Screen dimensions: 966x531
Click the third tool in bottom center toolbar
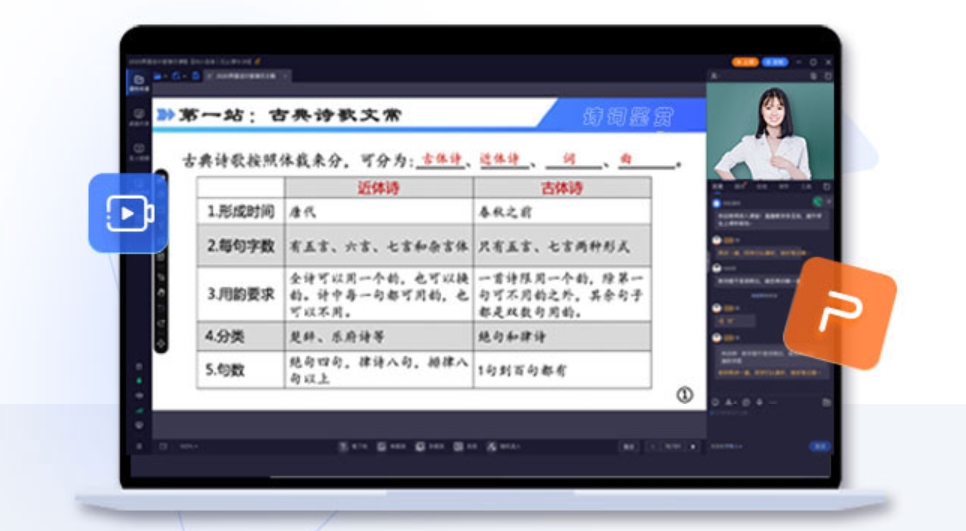coord(430,447)
